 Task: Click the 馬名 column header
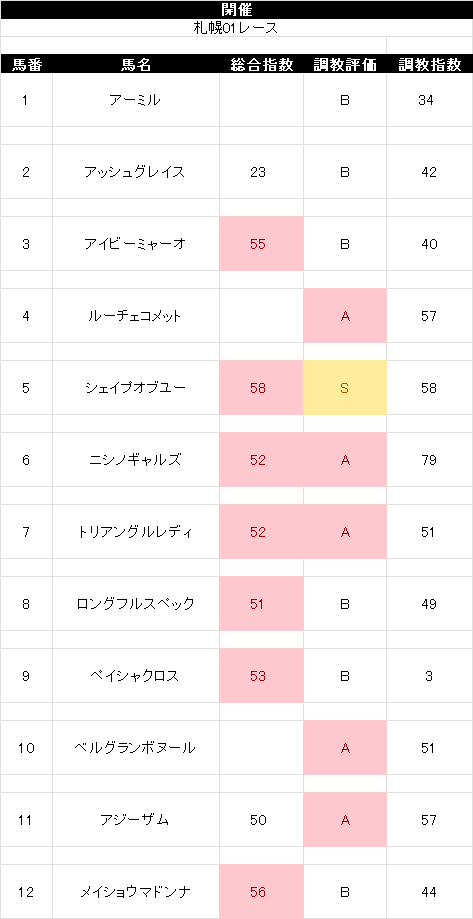[x=136, y=64]
